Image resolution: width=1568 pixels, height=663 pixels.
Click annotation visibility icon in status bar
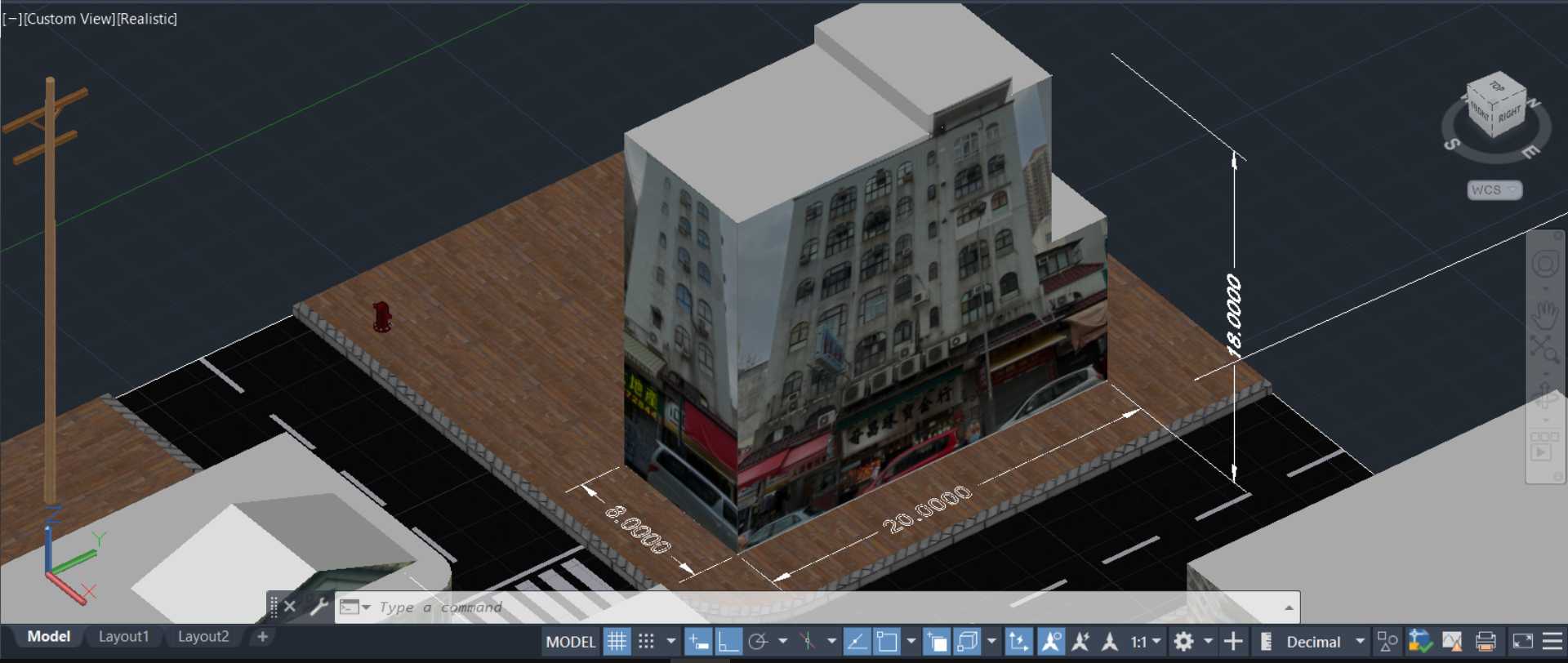(x=1050, y=642)
